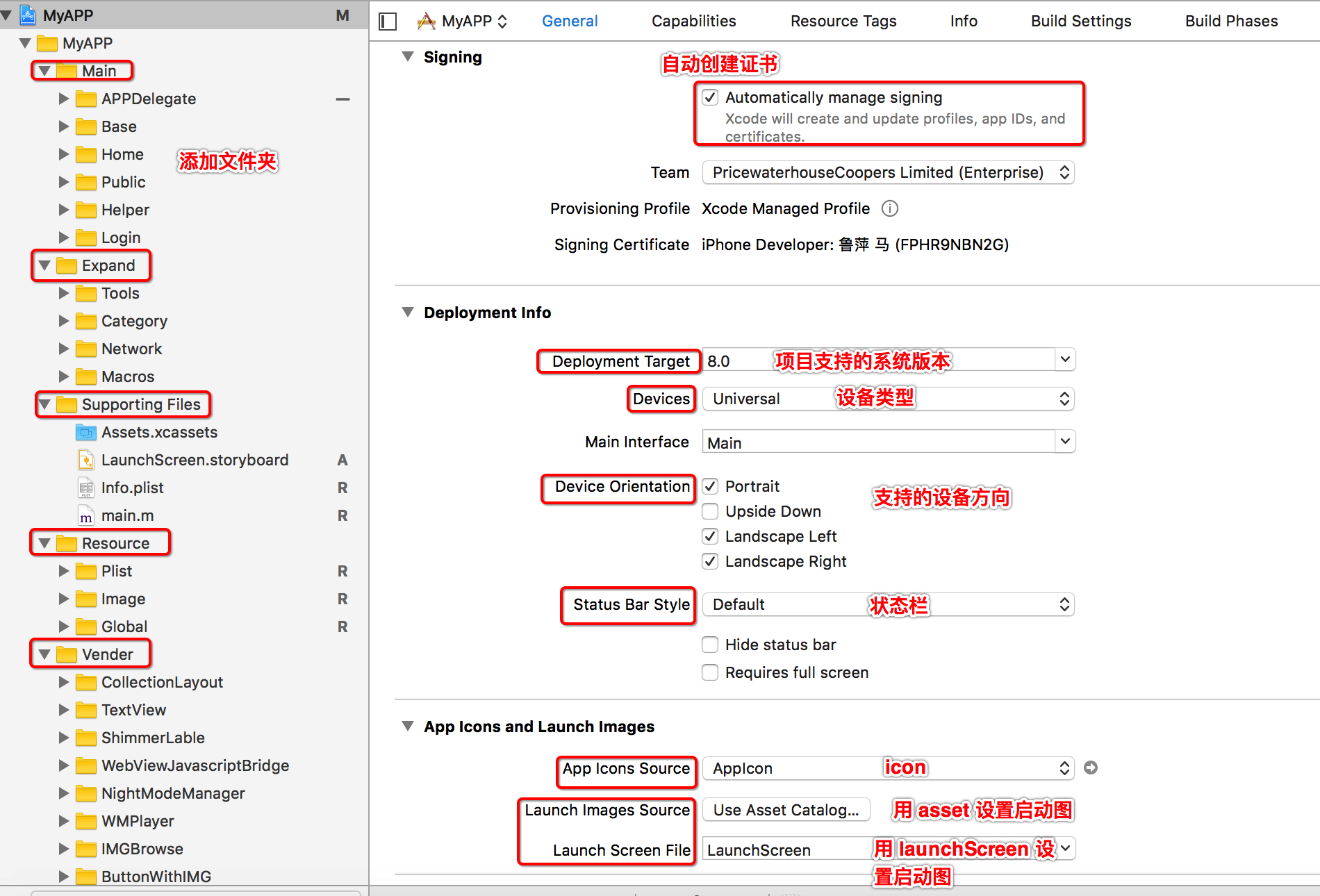Select the Info.plist file icon

[x=86, y=488]
